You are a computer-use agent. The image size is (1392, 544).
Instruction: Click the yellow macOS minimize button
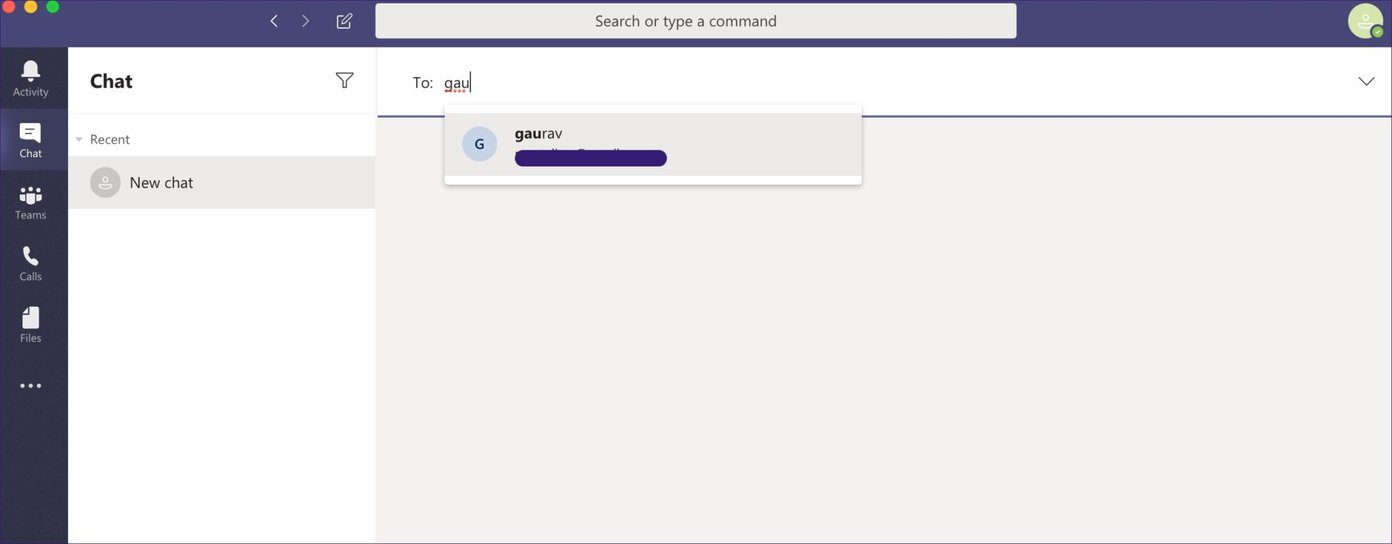coord(30,7)
